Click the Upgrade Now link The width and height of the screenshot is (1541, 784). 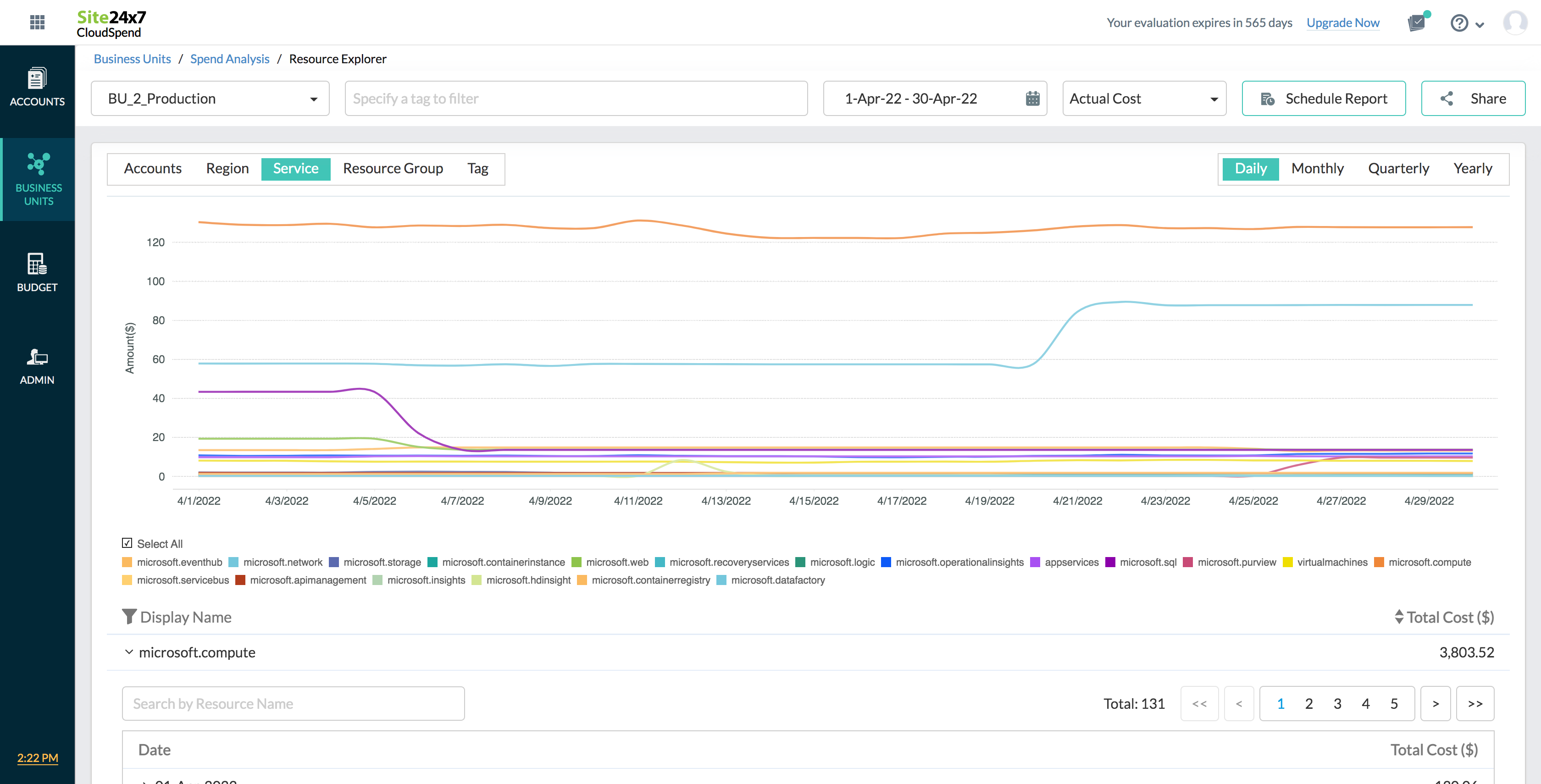[x=1342, y=23]
